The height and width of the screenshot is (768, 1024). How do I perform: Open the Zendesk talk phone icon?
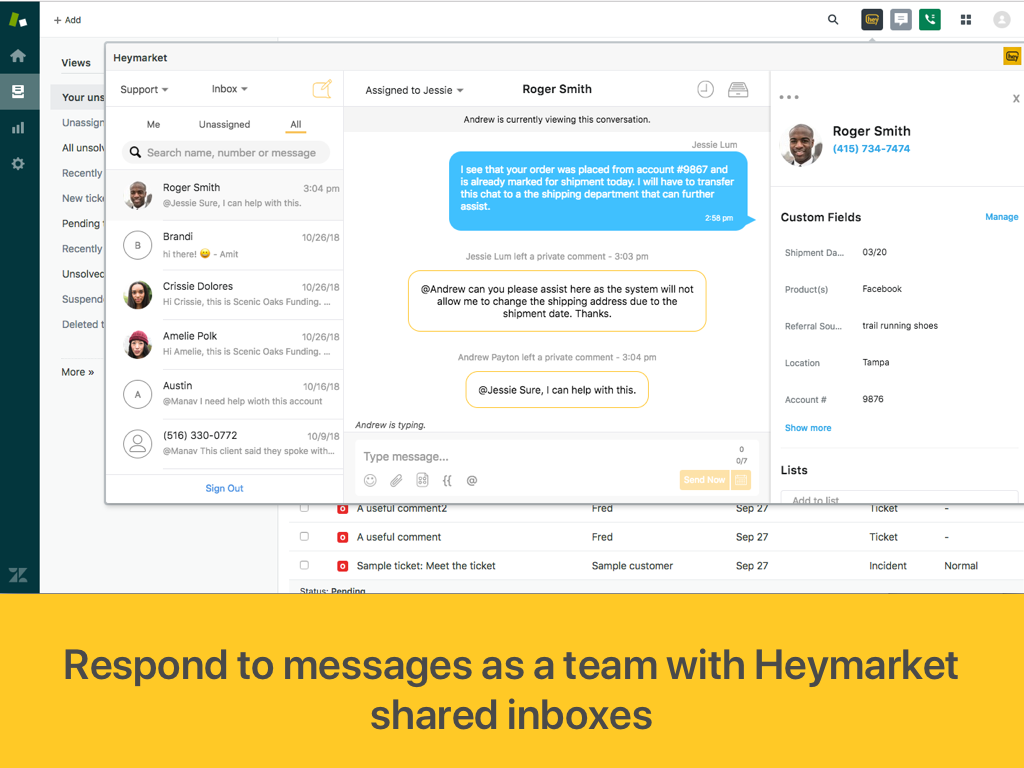[x=930, y=19]
